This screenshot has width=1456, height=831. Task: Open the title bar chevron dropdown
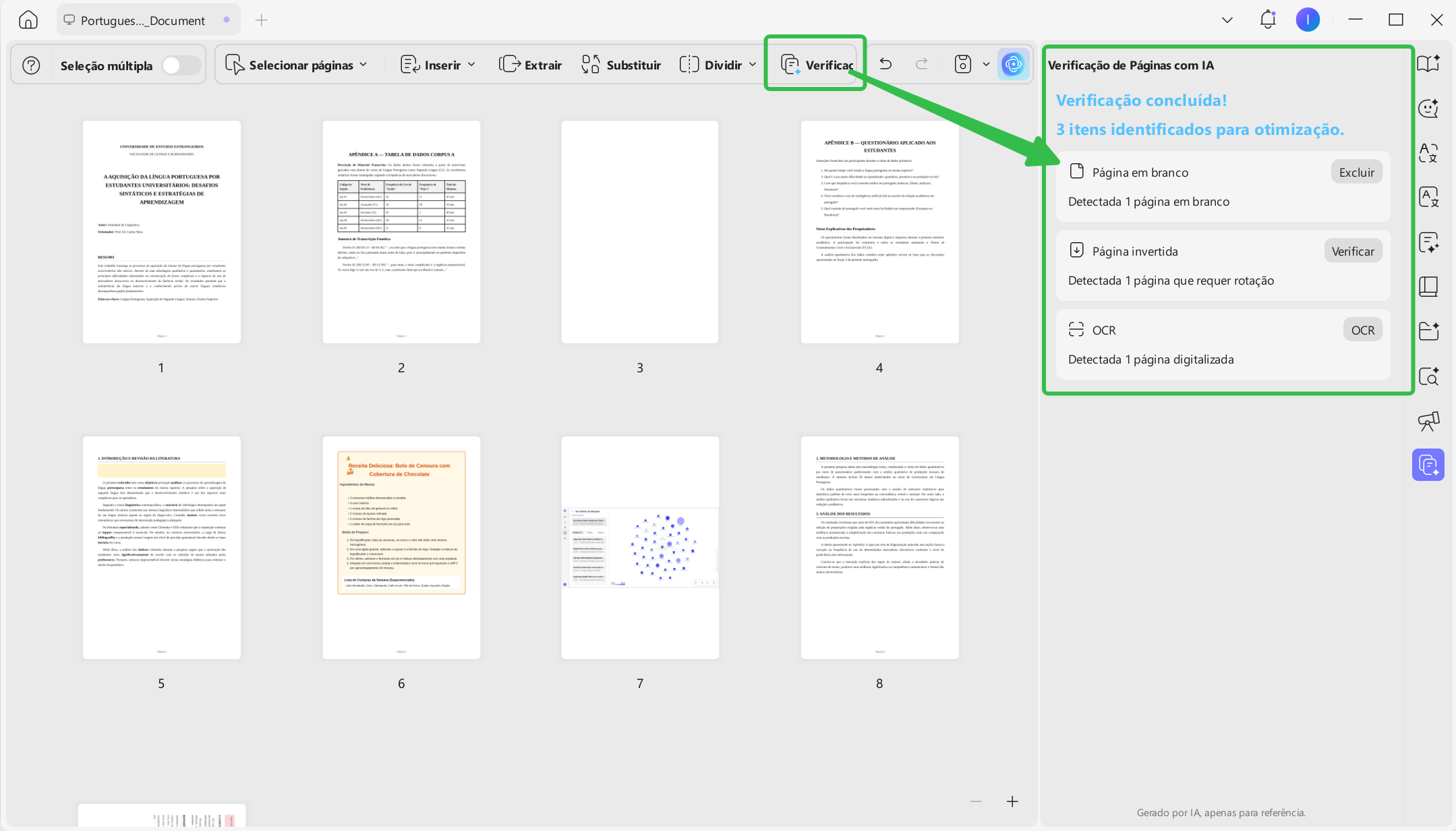pos(1227,20)
